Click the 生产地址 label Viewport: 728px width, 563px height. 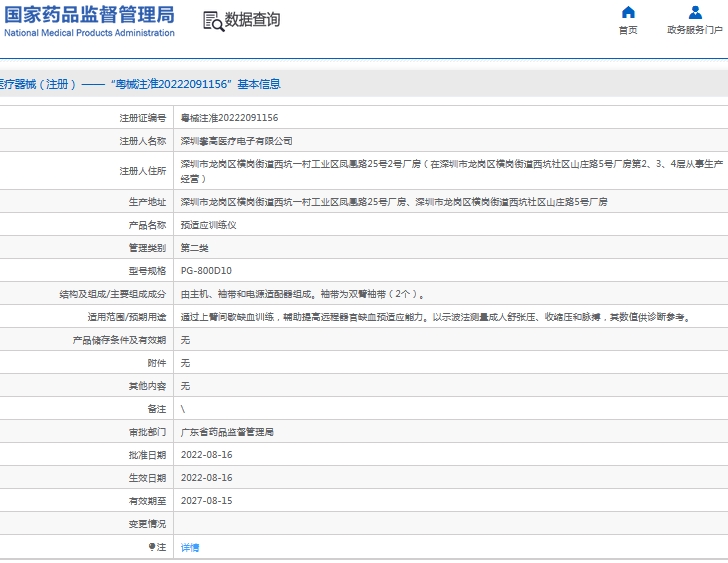point(147,202)
